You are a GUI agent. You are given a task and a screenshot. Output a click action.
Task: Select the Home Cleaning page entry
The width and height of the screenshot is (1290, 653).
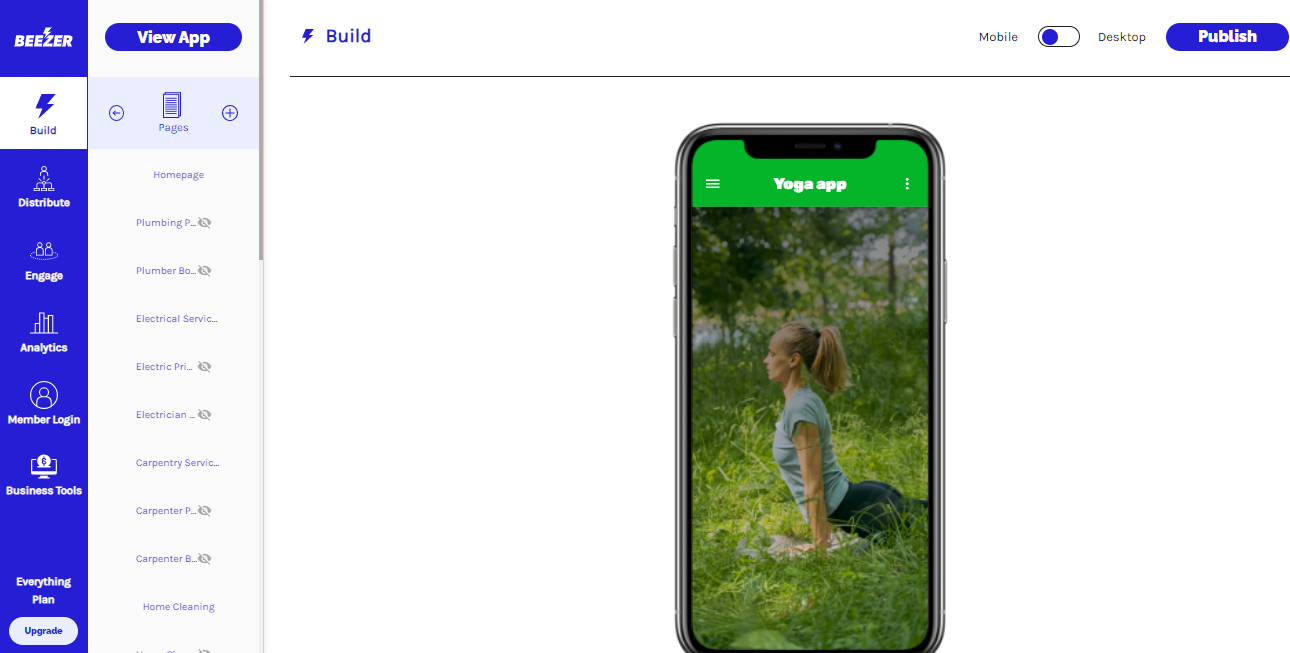tap(178, 607)
